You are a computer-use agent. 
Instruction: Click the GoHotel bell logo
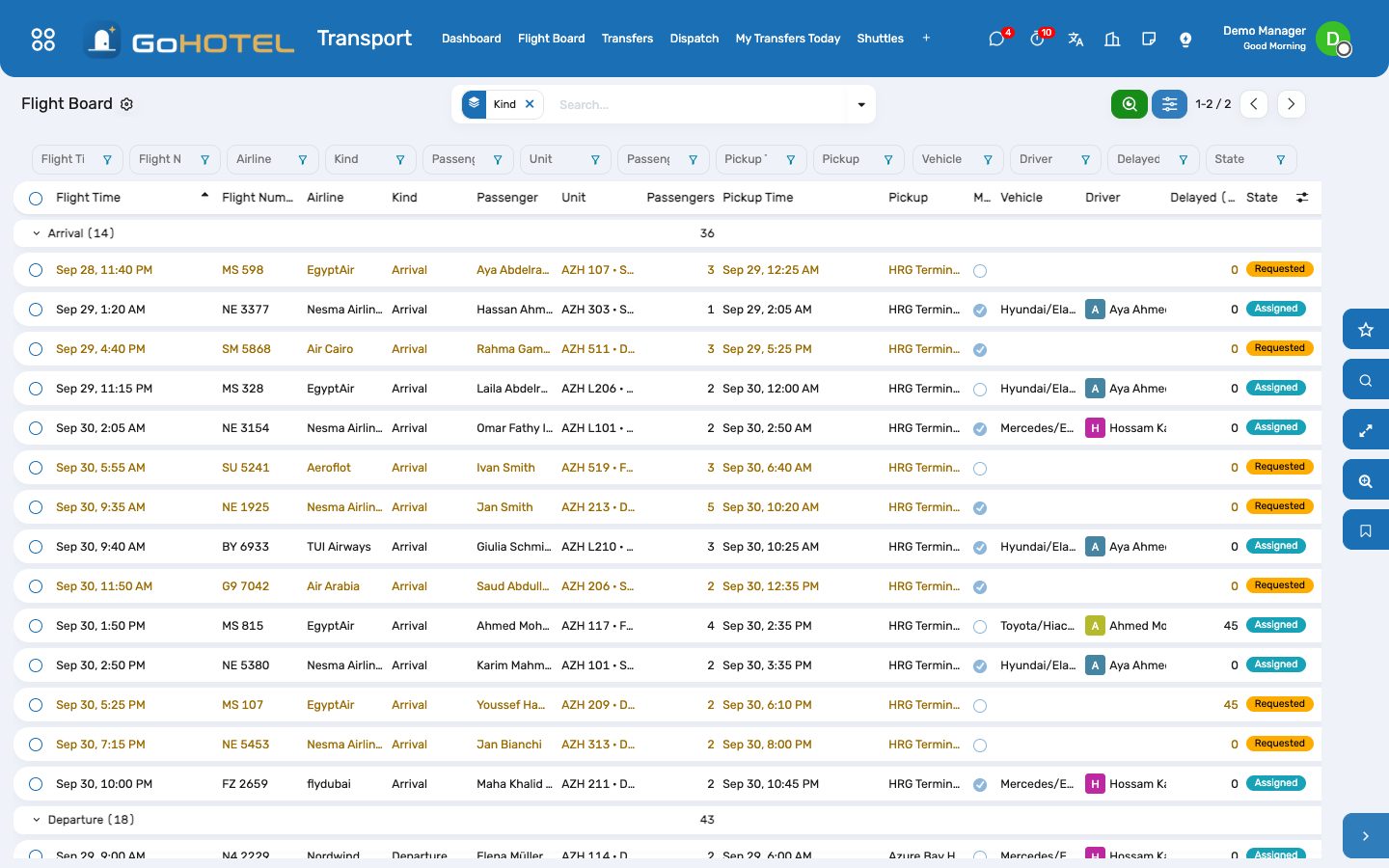click(x=102, y=40)
